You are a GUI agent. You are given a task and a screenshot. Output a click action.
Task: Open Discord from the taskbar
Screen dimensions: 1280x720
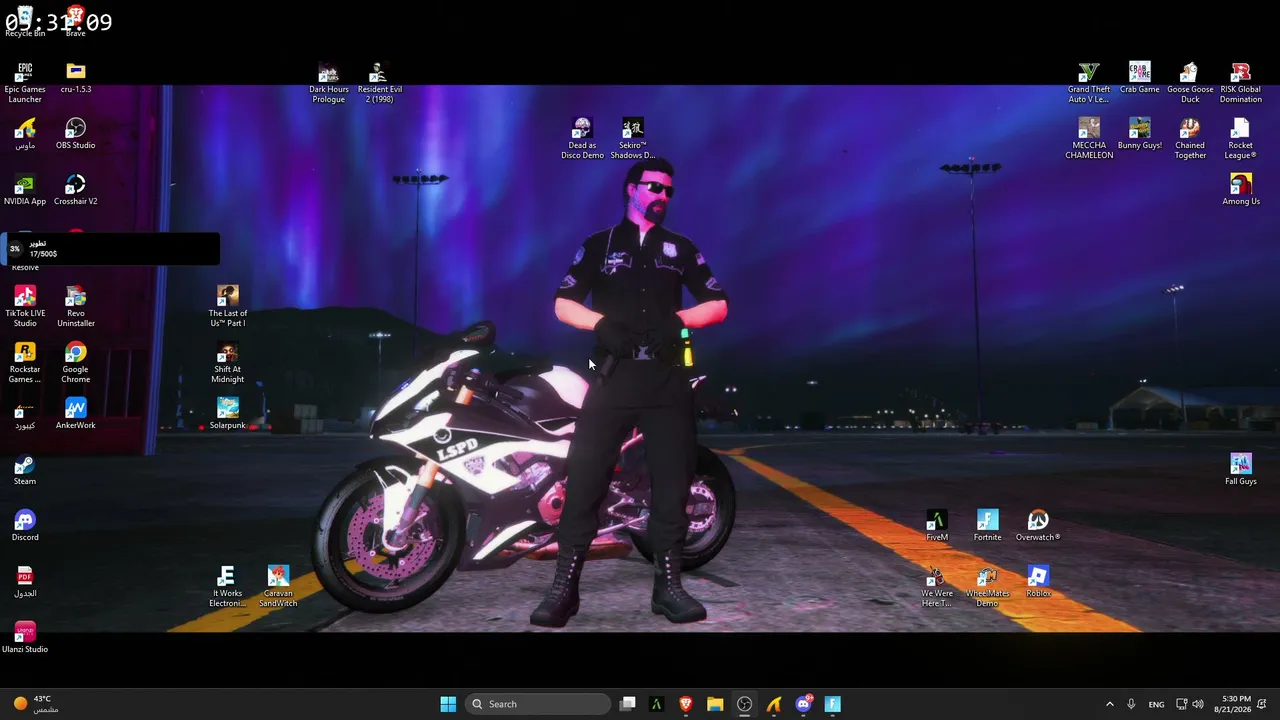pyautogui.click(x=804, y=704)
